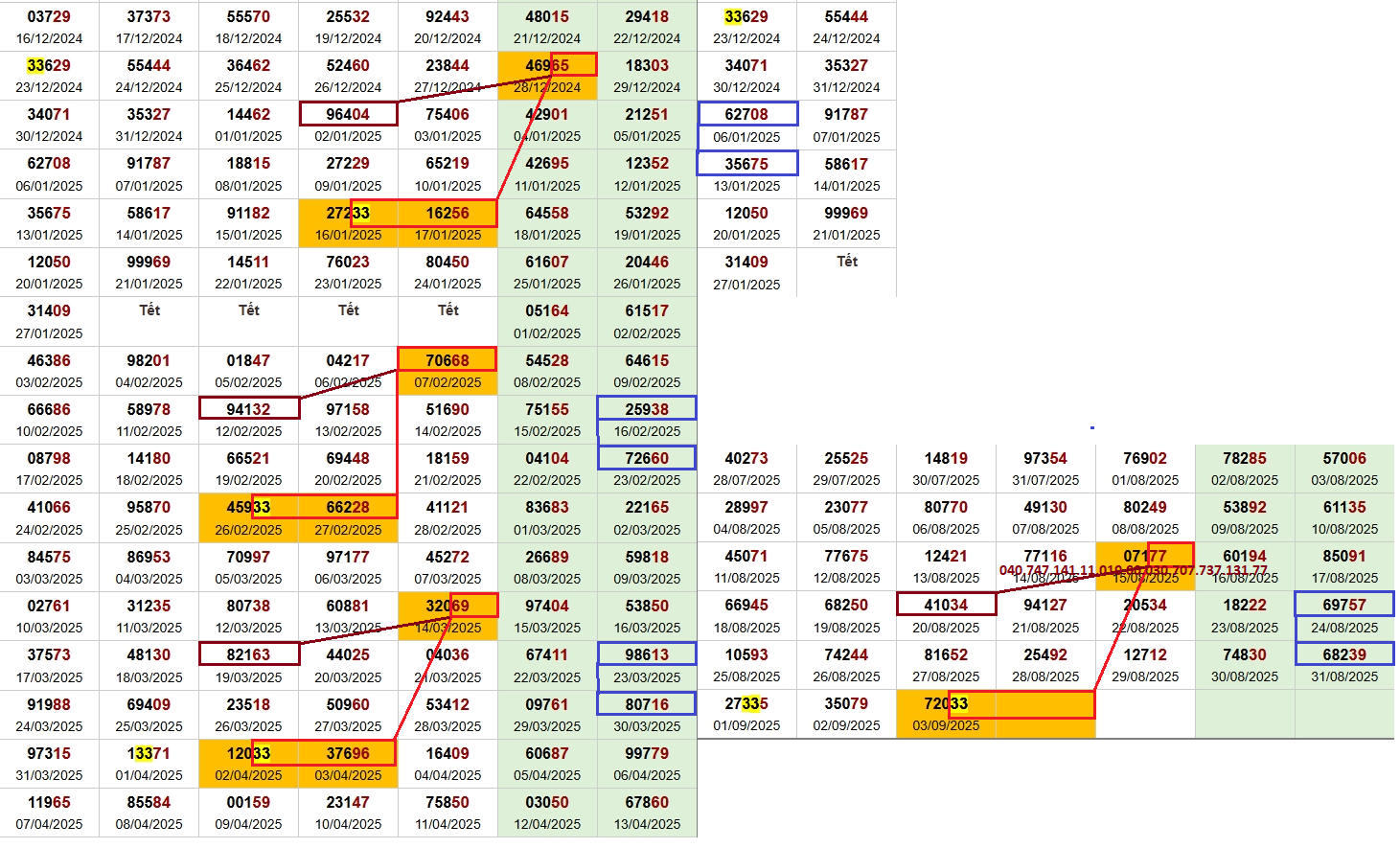Viewport: 1400px width, 848px height.
Task: Click the date cell 13/04/2025
Action: tap(647, 824)
